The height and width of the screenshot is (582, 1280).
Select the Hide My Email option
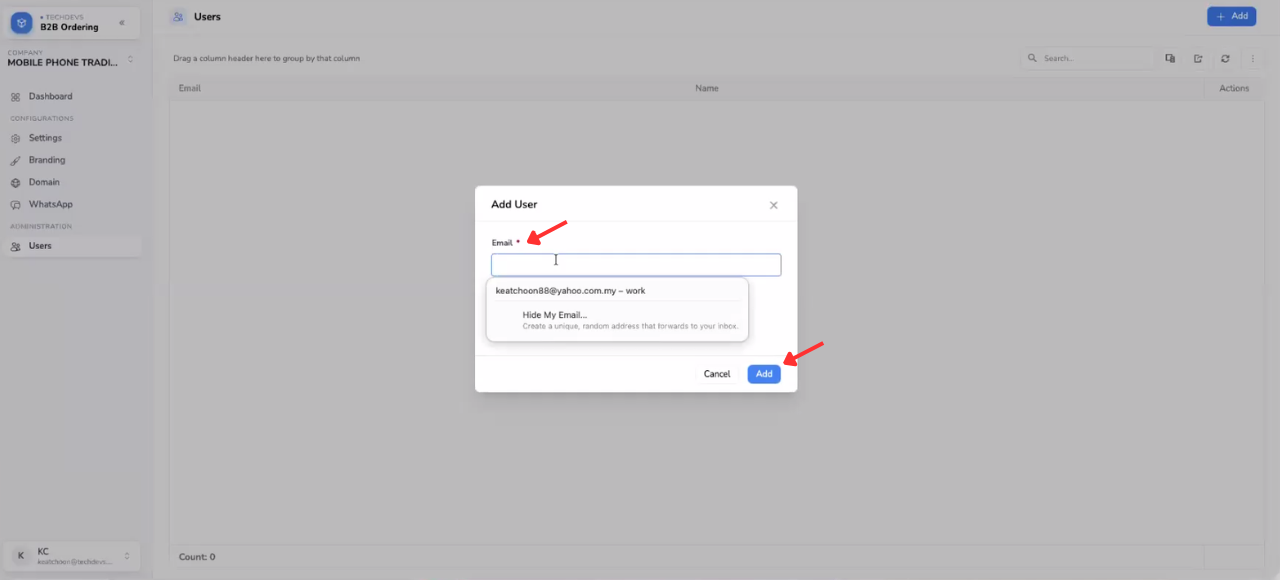[617, 320]
